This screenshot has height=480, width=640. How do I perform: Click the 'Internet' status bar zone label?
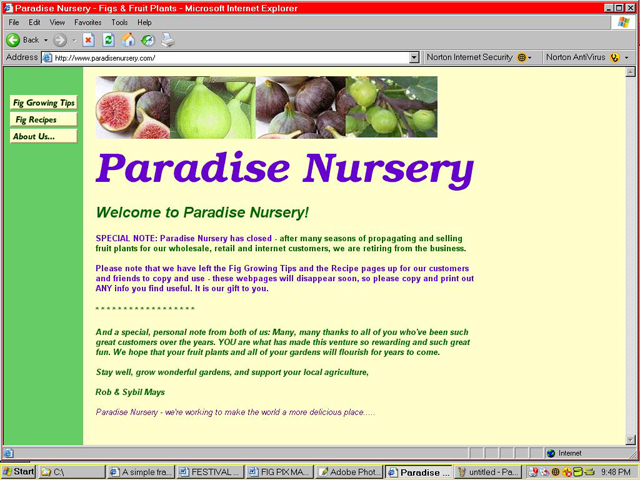pyautogui.click(x=570, y=453)
